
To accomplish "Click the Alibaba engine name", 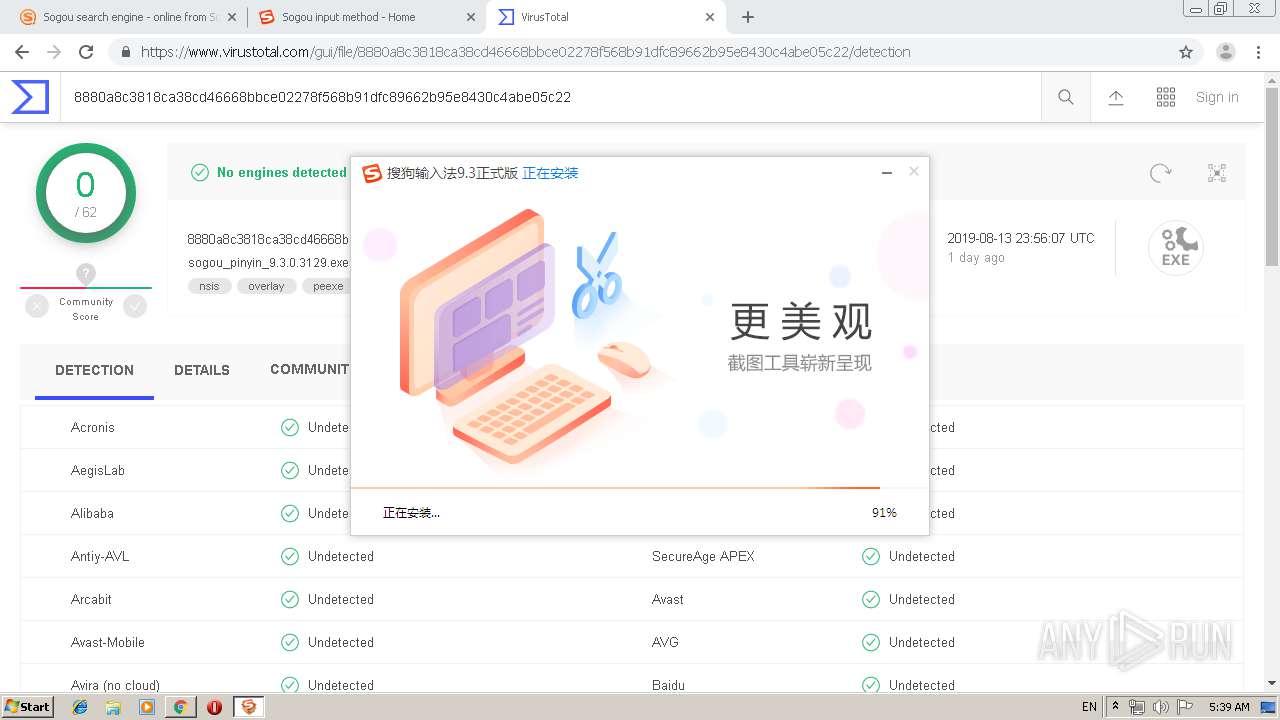I will pyautogui.click(x=92, y=513).
